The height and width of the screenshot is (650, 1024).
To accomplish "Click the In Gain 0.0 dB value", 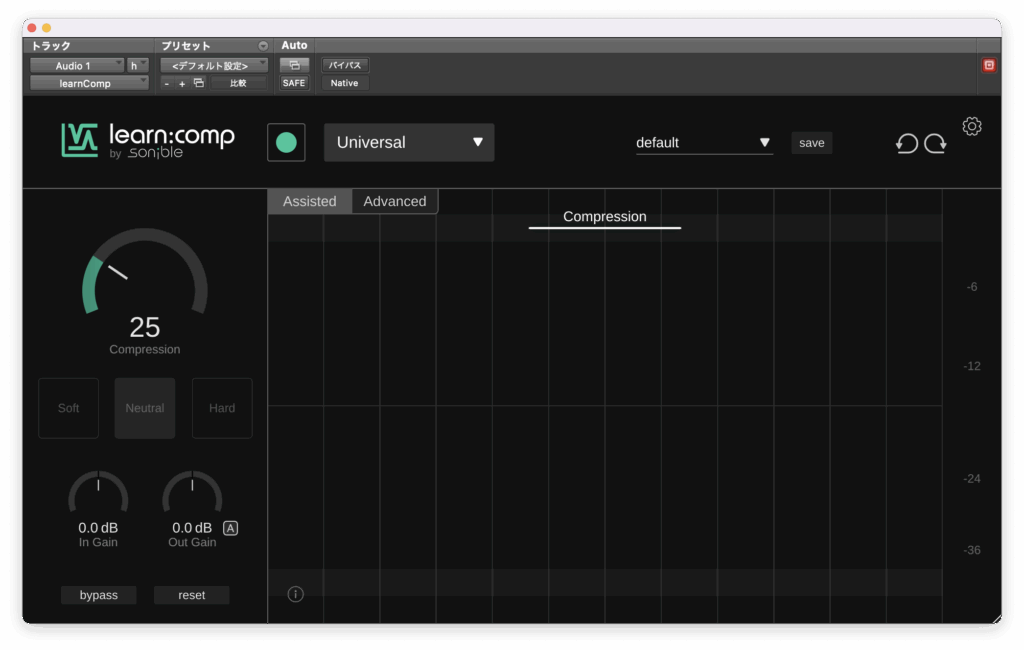I will point(98,528).
